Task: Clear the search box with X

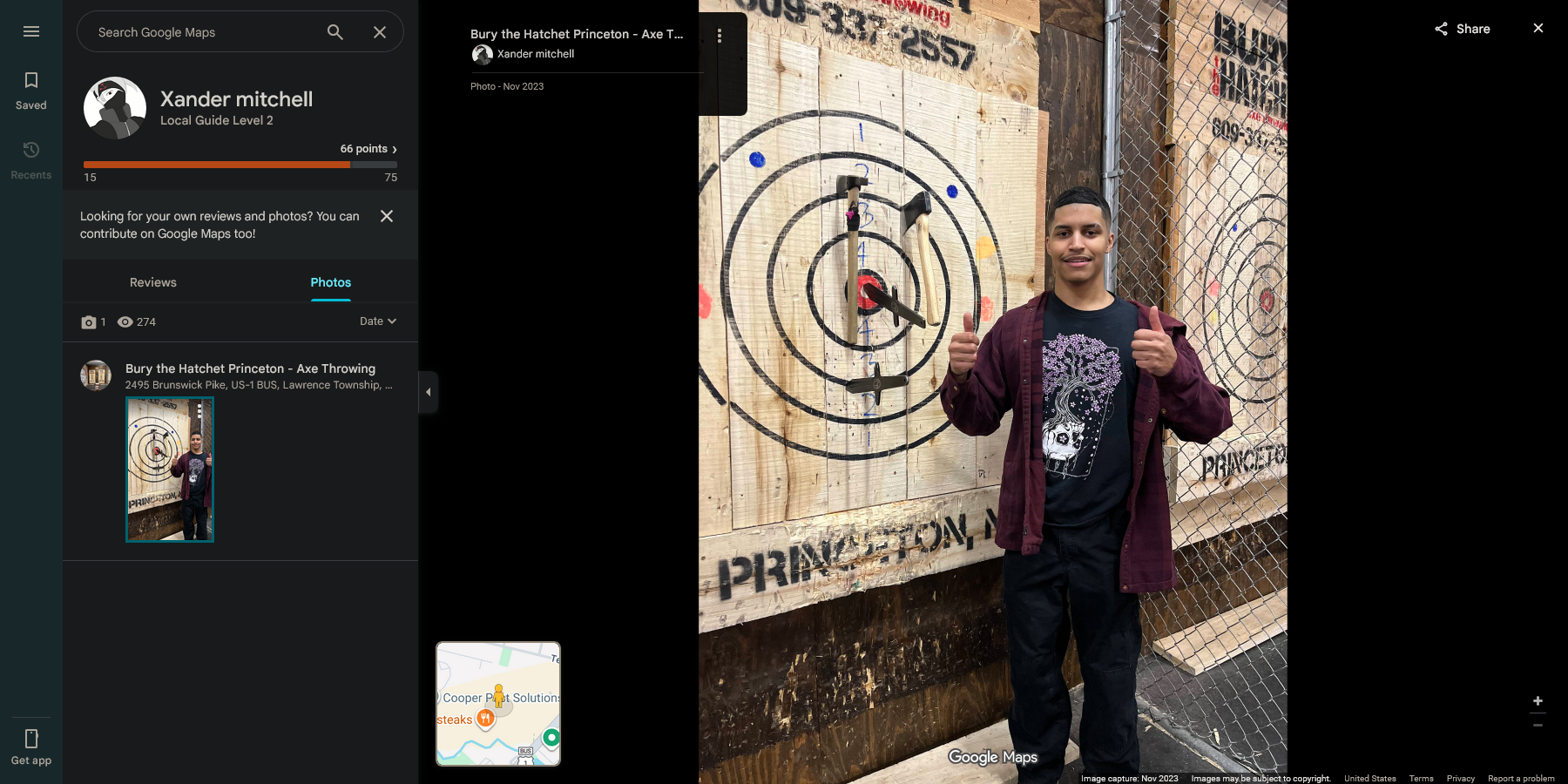Action: tap(380, 32)
